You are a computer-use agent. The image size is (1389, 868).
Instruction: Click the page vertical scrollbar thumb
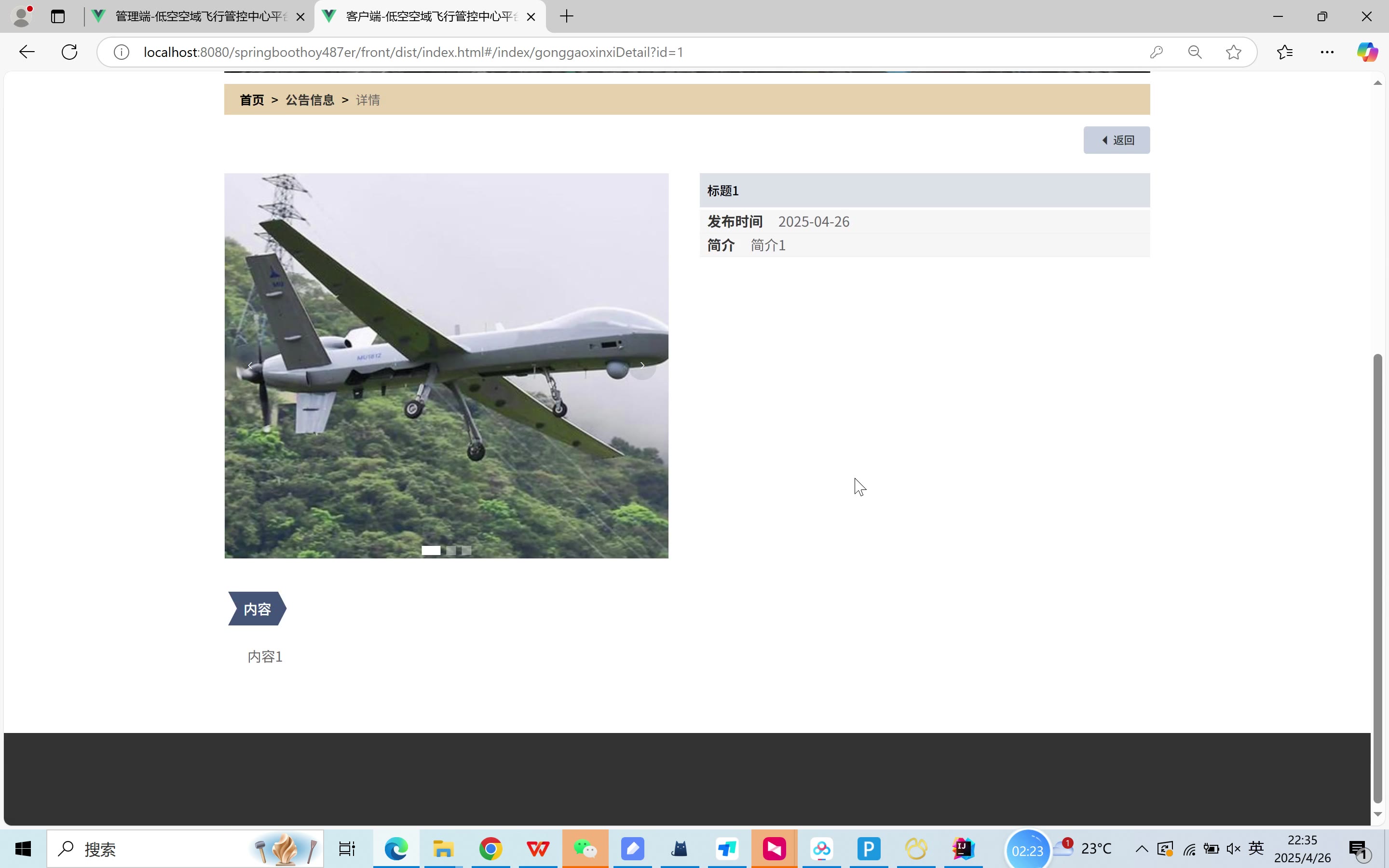pyautogui.click(x=1377, y=580)
